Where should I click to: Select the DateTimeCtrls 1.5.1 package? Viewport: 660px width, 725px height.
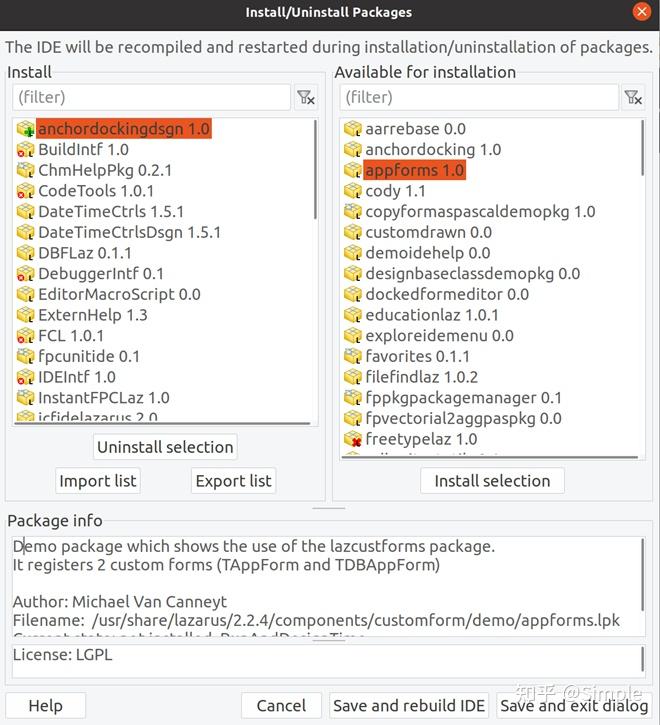pos(110,212)
